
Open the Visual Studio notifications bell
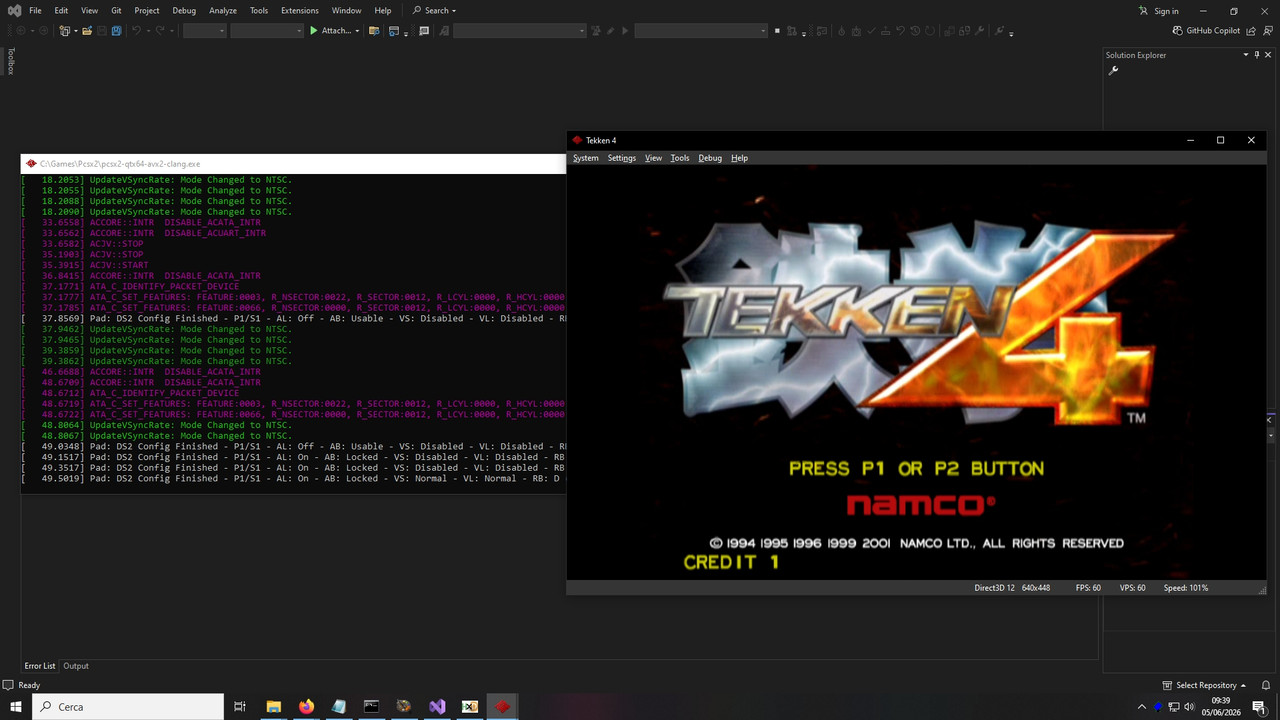(1265, 685)
